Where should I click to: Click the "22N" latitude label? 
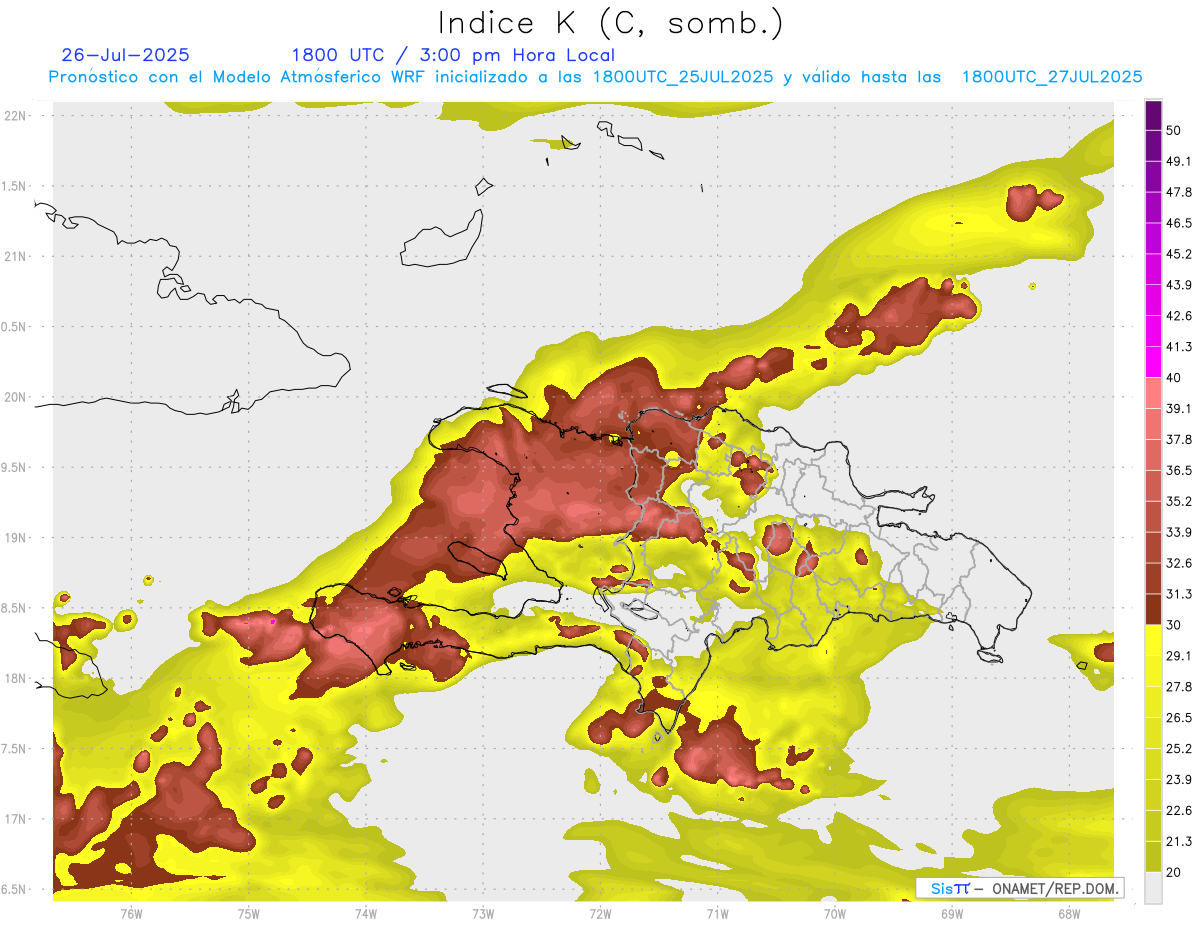pyautogui.click(x=17, y=115)
